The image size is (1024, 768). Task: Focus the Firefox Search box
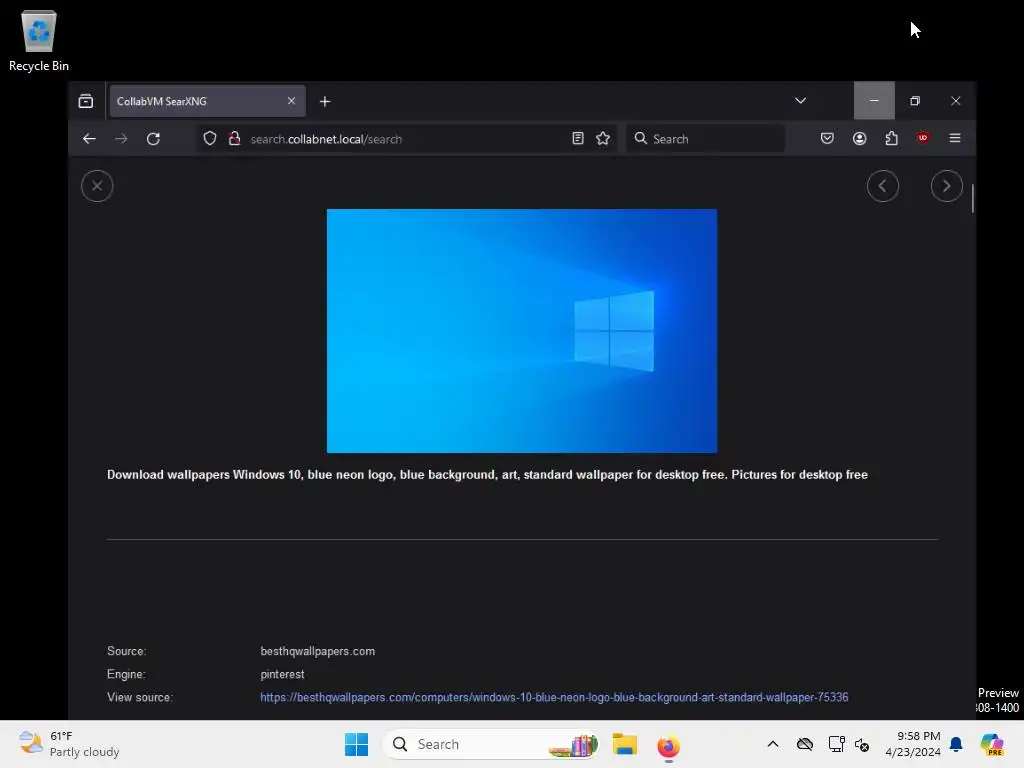(x=706, y=138)
